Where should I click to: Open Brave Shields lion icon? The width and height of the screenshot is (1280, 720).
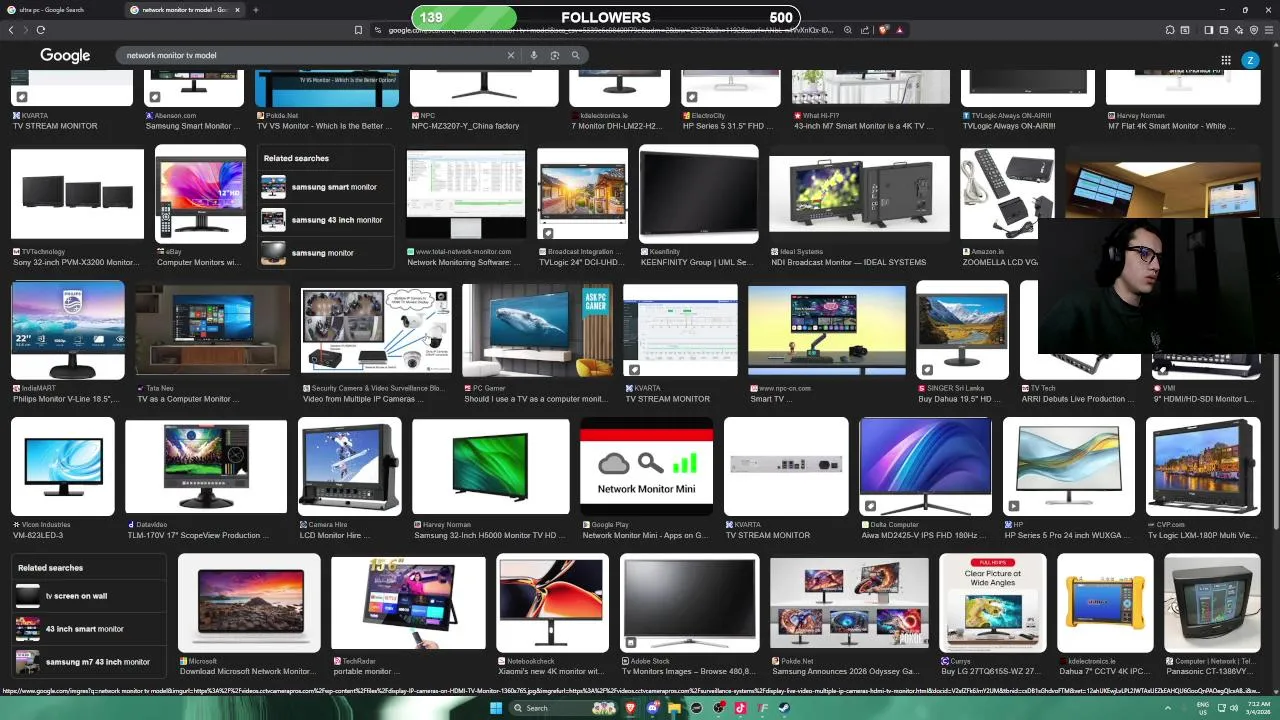coord(884,30)
